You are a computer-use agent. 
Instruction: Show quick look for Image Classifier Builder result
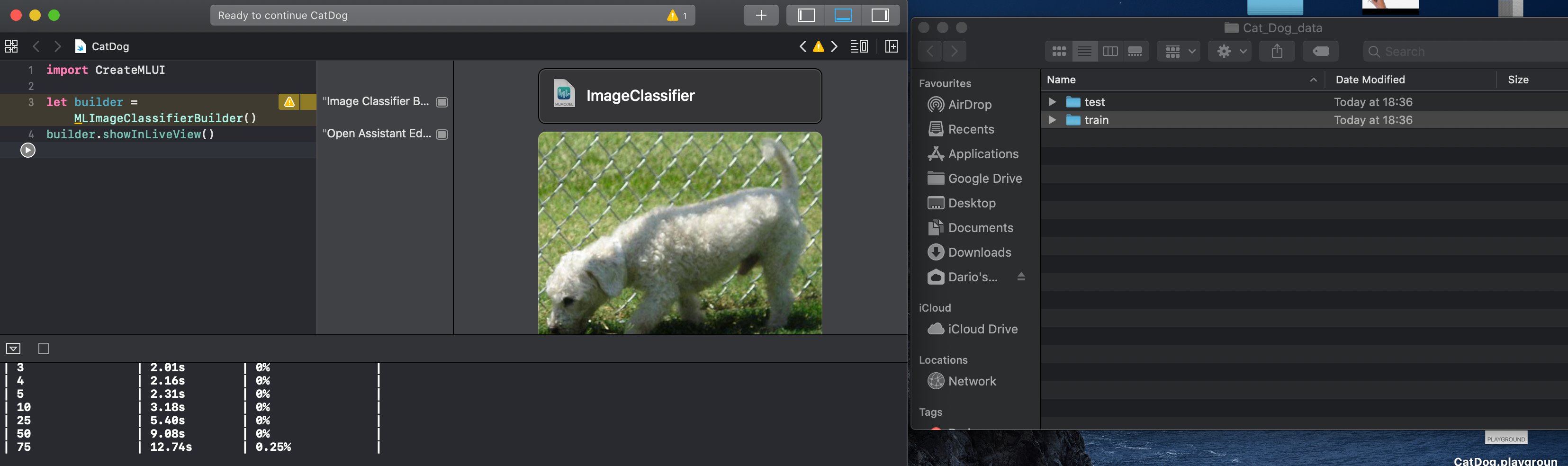click(442, 102)
